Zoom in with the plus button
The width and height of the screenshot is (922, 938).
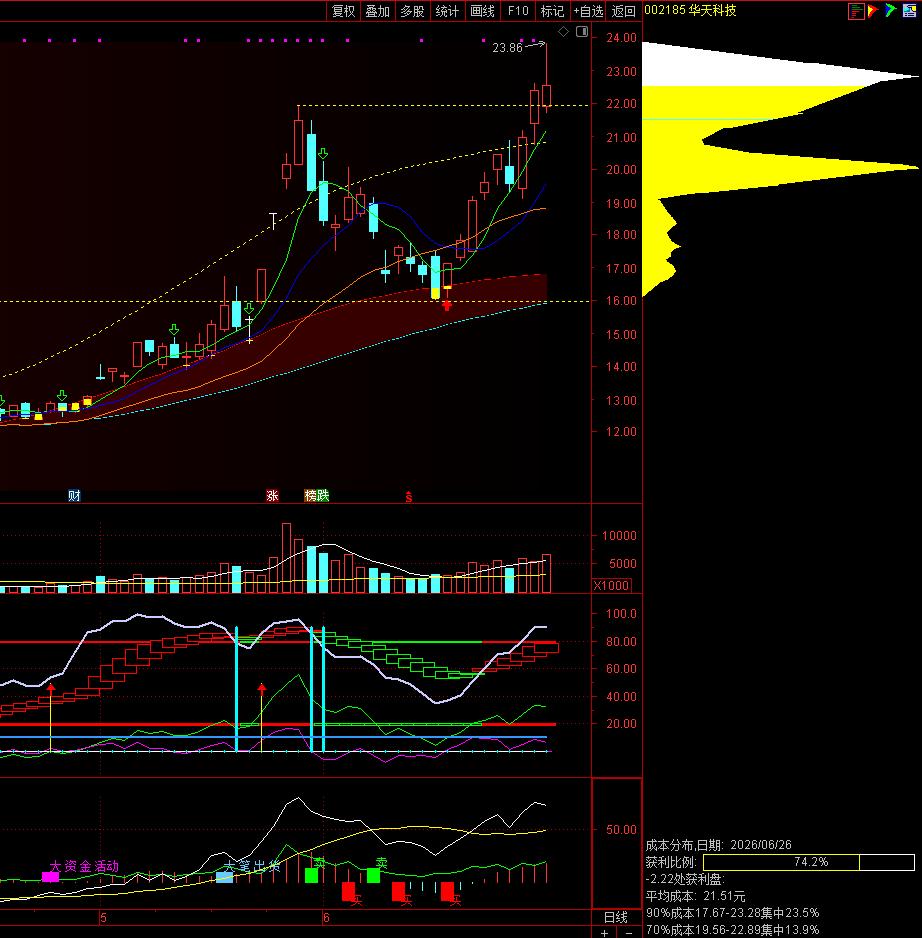tap(604, 933)
